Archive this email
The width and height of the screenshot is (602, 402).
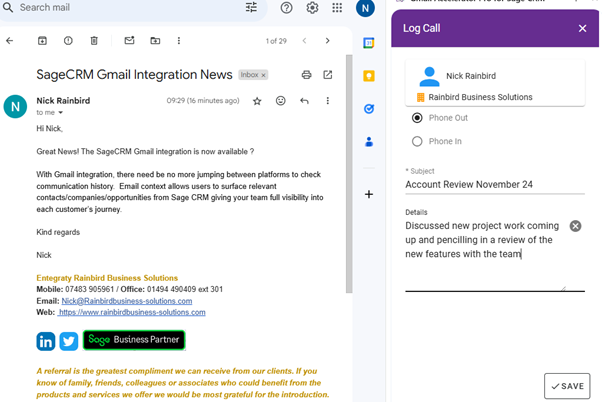pos(42,40)
